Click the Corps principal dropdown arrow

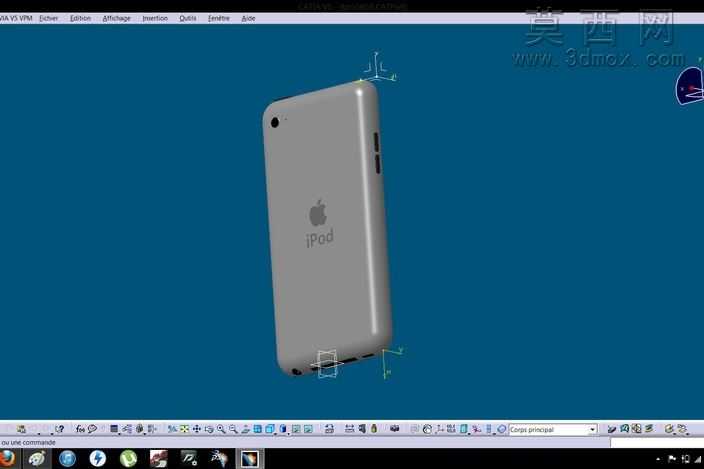click(x=593, y=430)
